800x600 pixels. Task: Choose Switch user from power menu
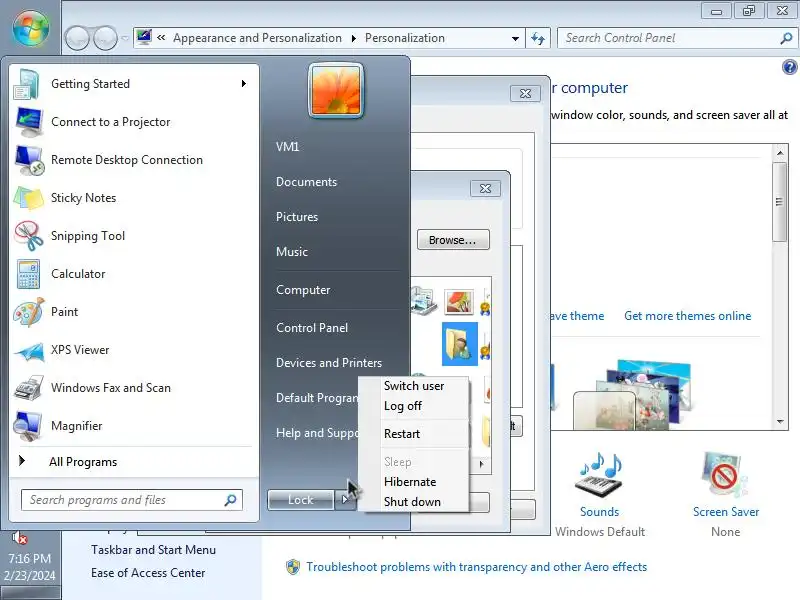tap(414, 386)
